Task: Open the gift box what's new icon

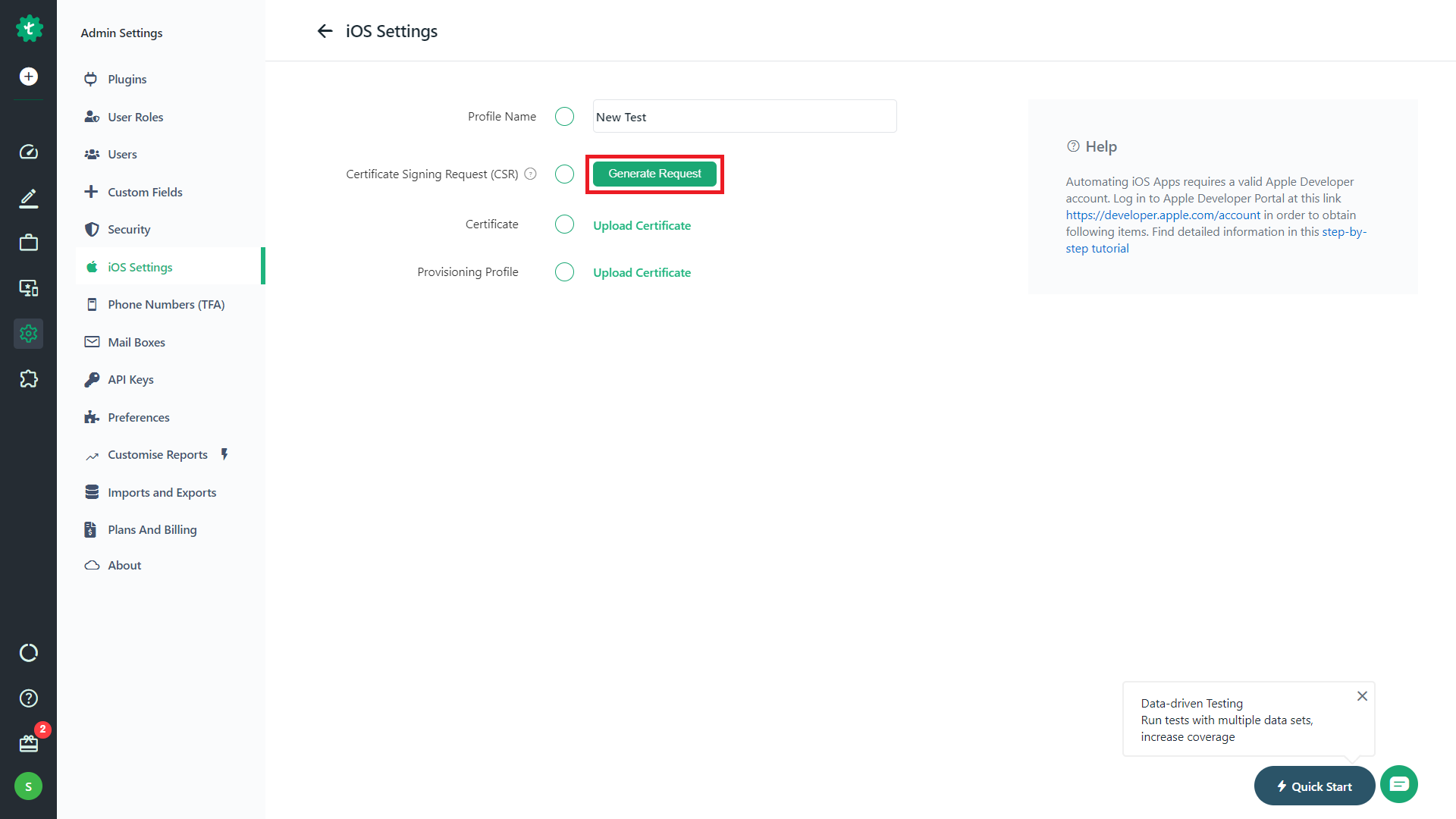Action: tap(29, 743)
